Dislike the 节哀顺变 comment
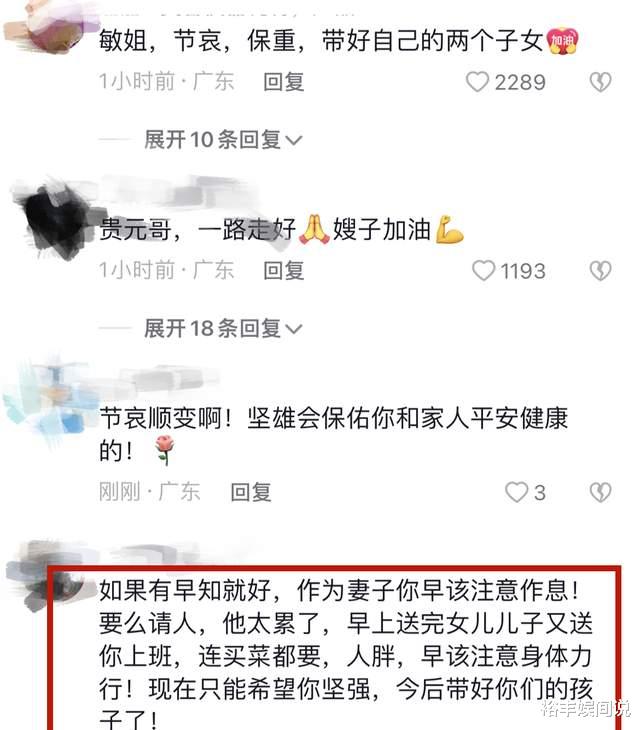The height and width of the screenshot is (730, 640). (x=600, y=493)
